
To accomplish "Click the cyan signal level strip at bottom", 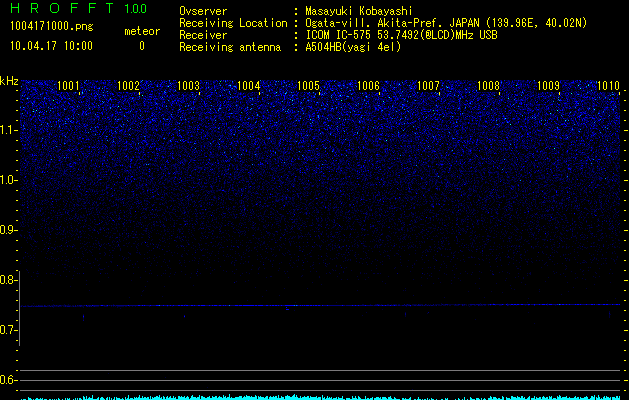I will (x=320, y=397).
